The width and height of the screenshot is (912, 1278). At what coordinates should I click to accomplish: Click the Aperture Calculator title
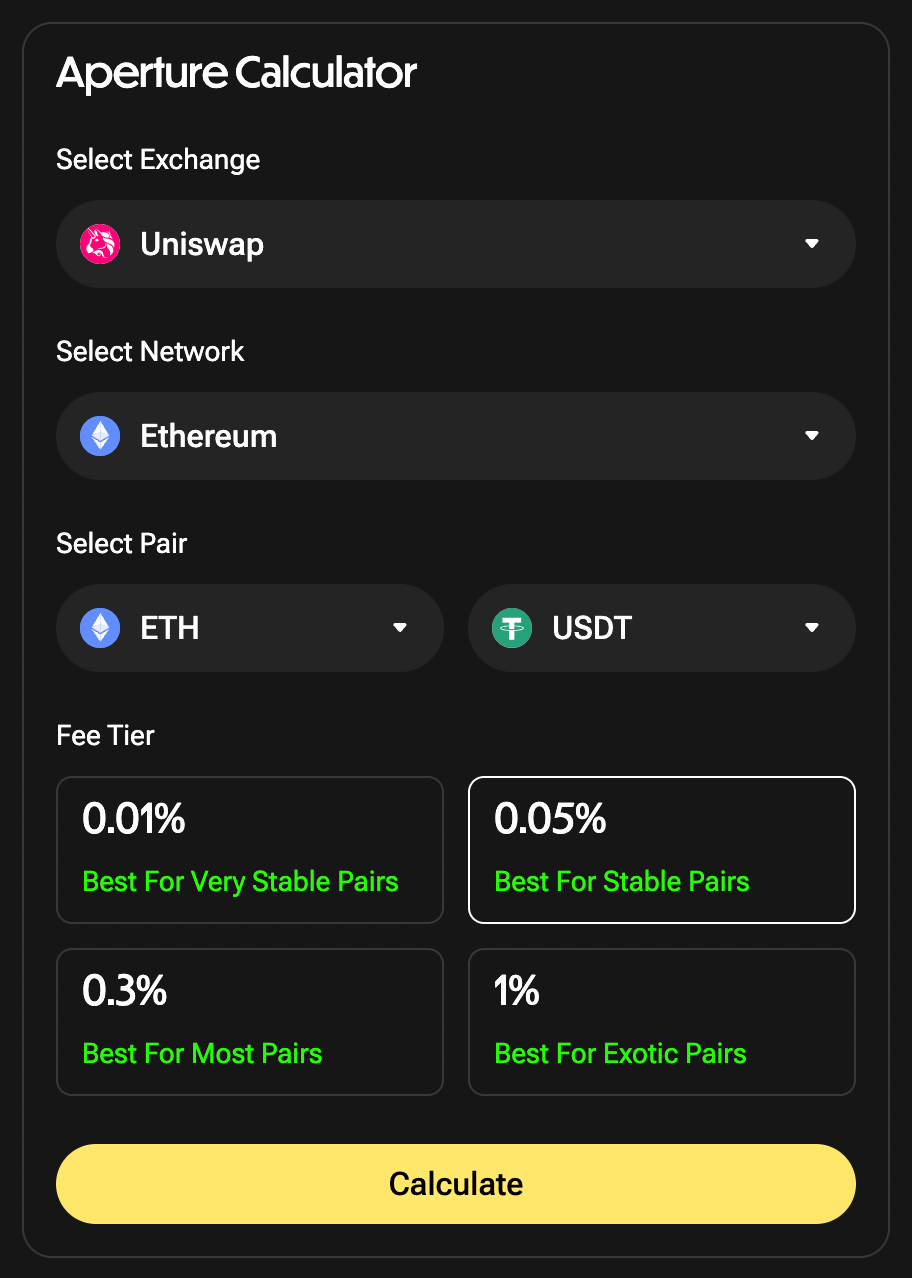coord(236,72)
